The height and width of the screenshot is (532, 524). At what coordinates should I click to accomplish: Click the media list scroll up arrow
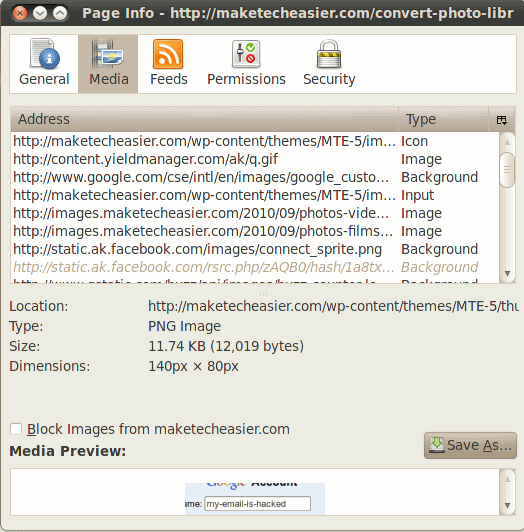507,142
